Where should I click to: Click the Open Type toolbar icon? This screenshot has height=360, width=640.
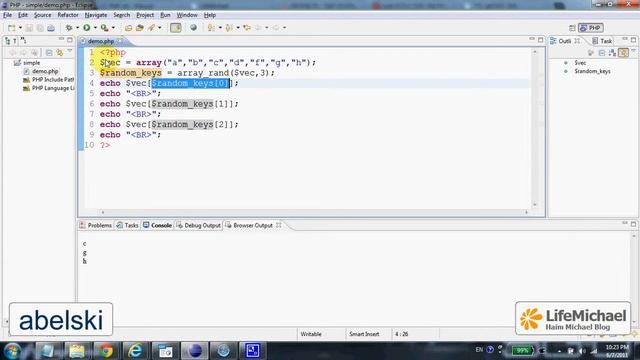point(128,28)
